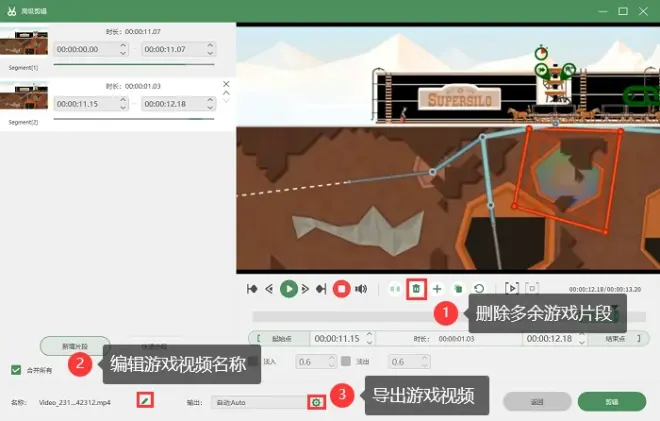Mute the volume speaker icon
Image resolution: width=660 pixels, height=421 pixels.
(361, 289)
